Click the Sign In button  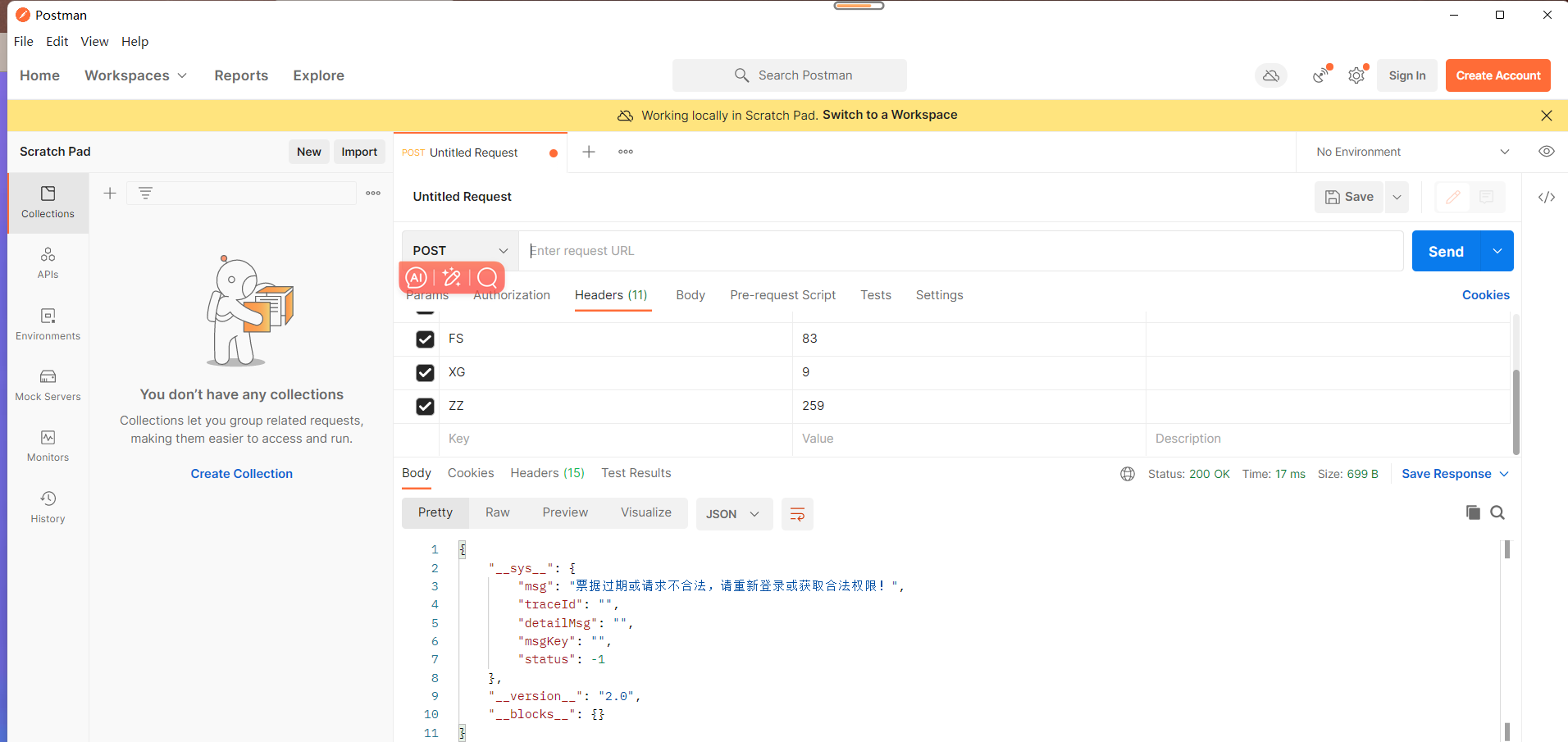1407,75
